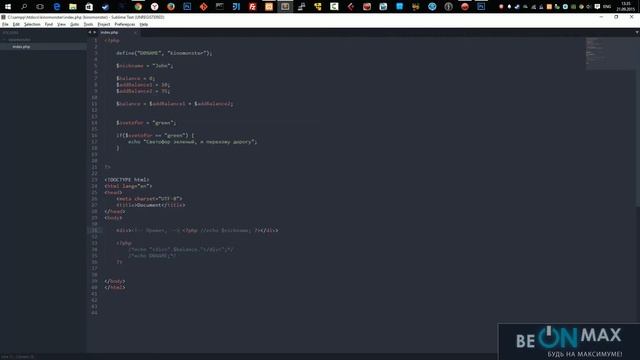
Task: Open the orange Git diamond icon
Action: (x=204, y=7)
